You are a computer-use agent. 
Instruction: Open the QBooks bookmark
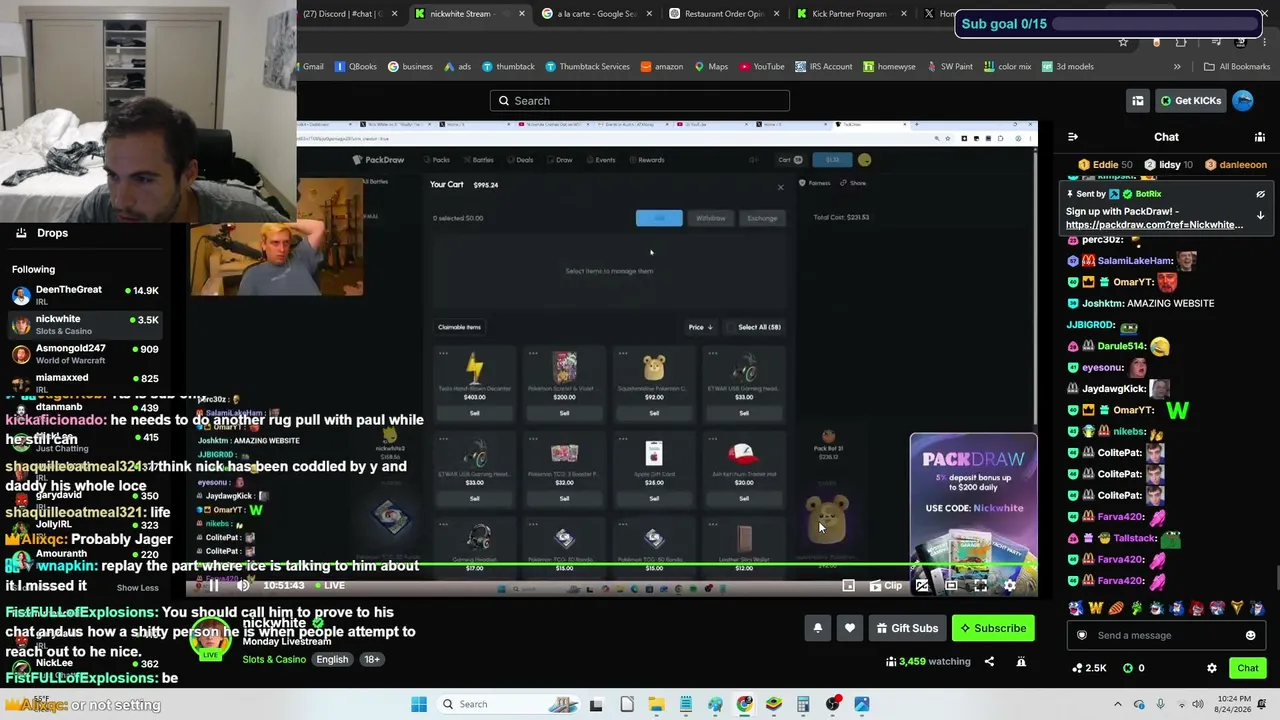(356, 67)
